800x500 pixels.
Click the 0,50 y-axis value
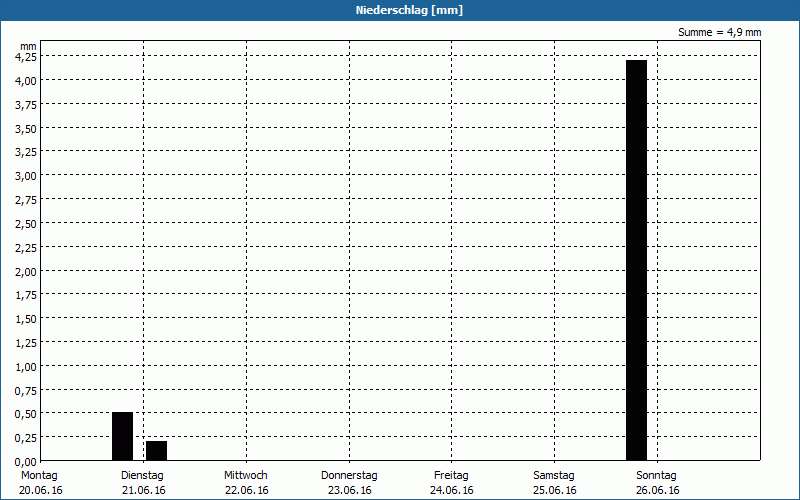click(26, 414)
